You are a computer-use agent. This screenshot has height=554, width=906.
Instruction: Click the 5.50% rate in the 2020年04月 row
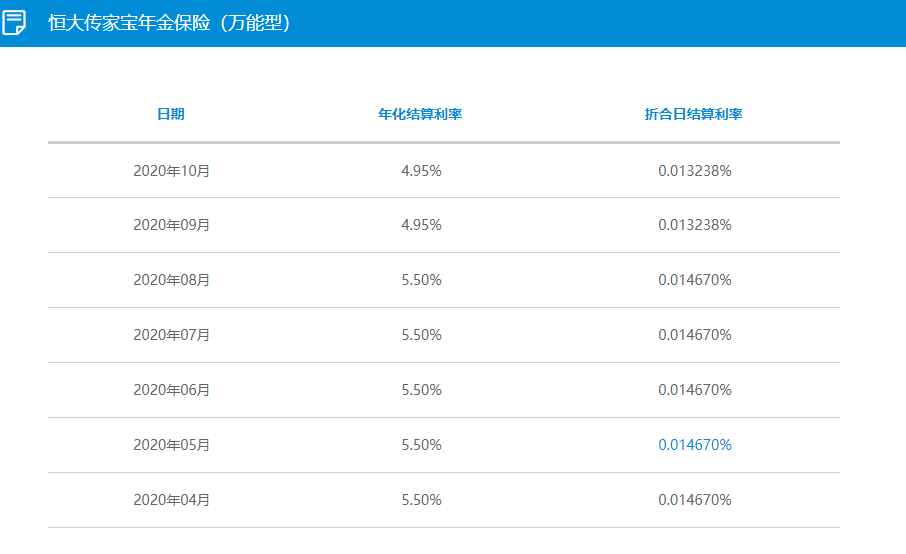point(421,500)
